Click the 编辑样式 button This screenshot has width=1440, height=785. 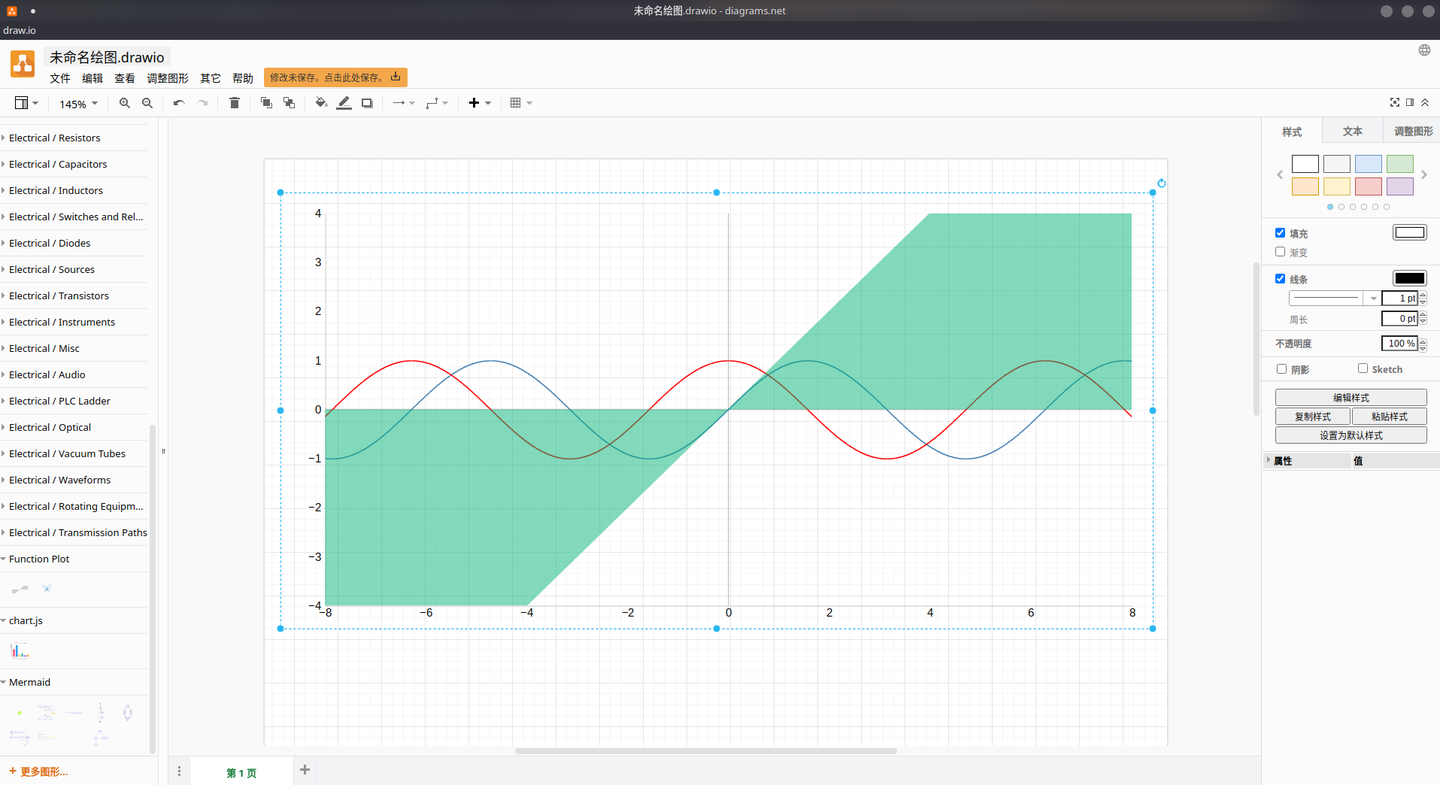pyautogui.click(x=1350, y=397)
